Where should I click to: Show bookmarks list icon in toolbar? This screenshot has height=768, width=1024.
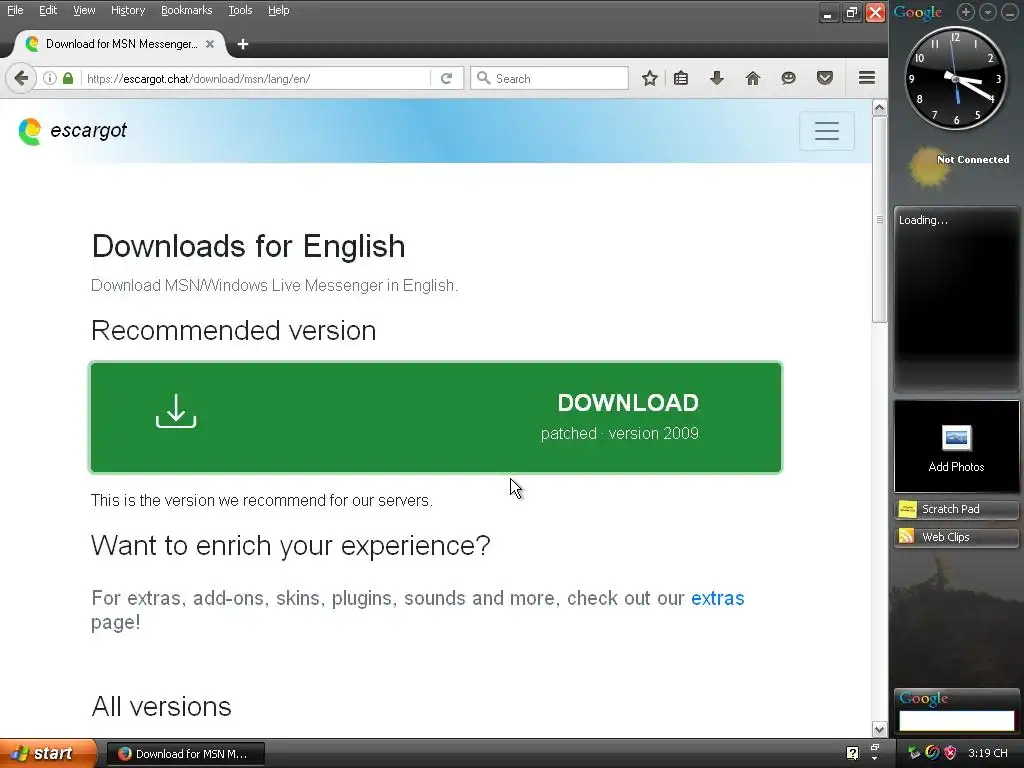coord(681,78)
